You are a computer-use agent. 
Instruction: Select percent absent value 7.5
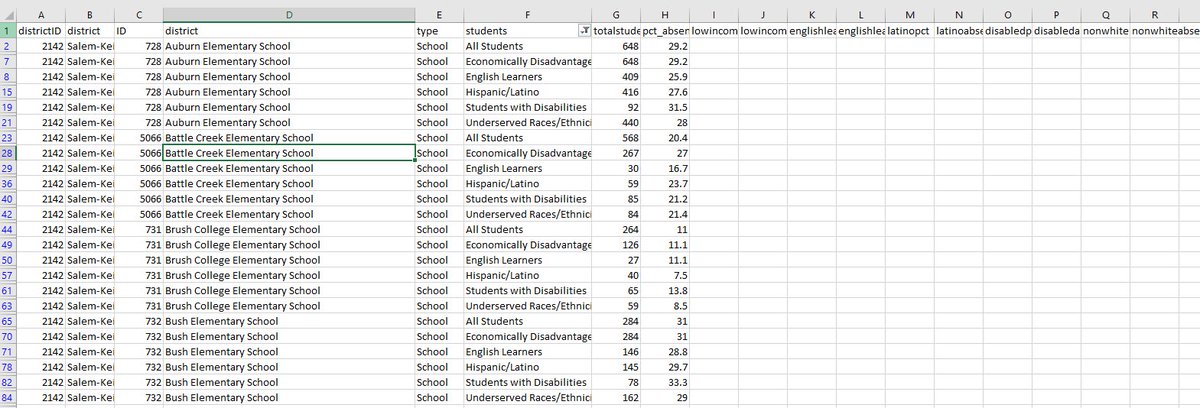pyautogui.click(x=665, y=276)
